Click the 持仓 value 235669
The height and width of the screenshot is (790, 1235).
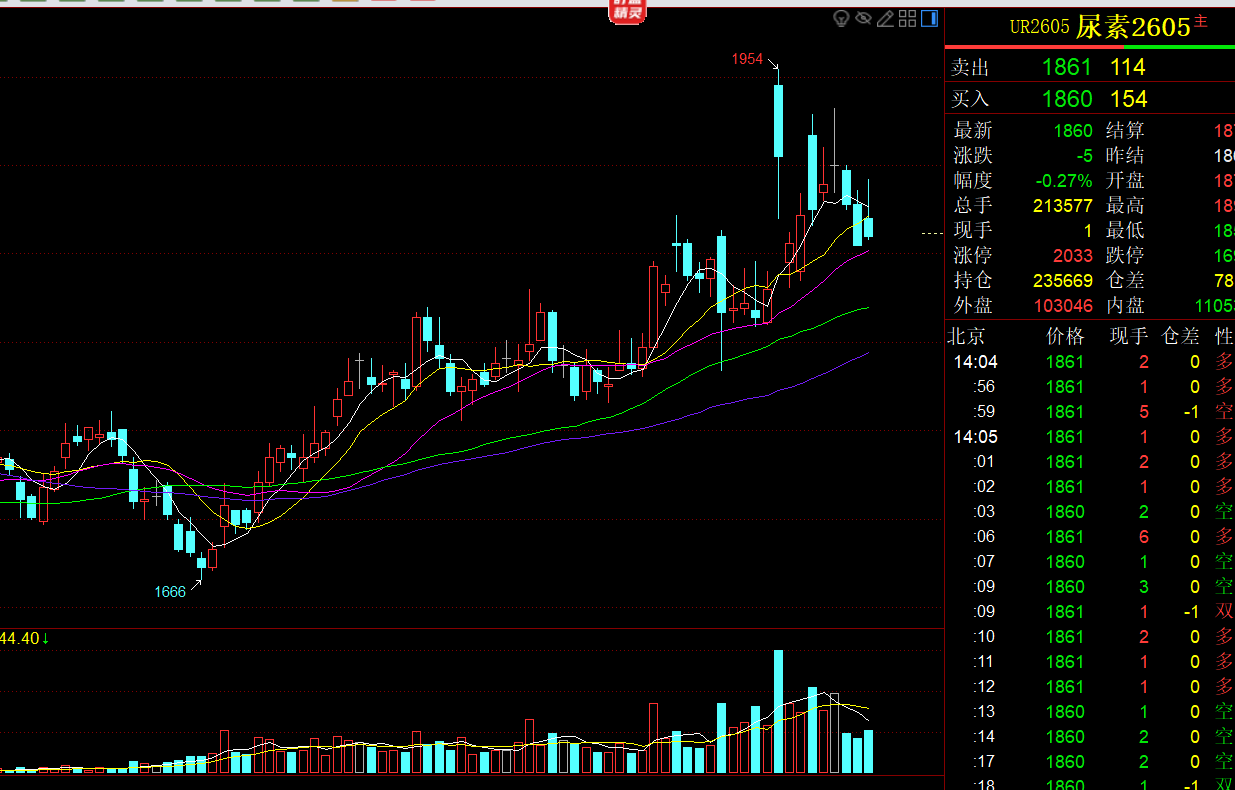pyautogui.click(x=1061, y=281)
